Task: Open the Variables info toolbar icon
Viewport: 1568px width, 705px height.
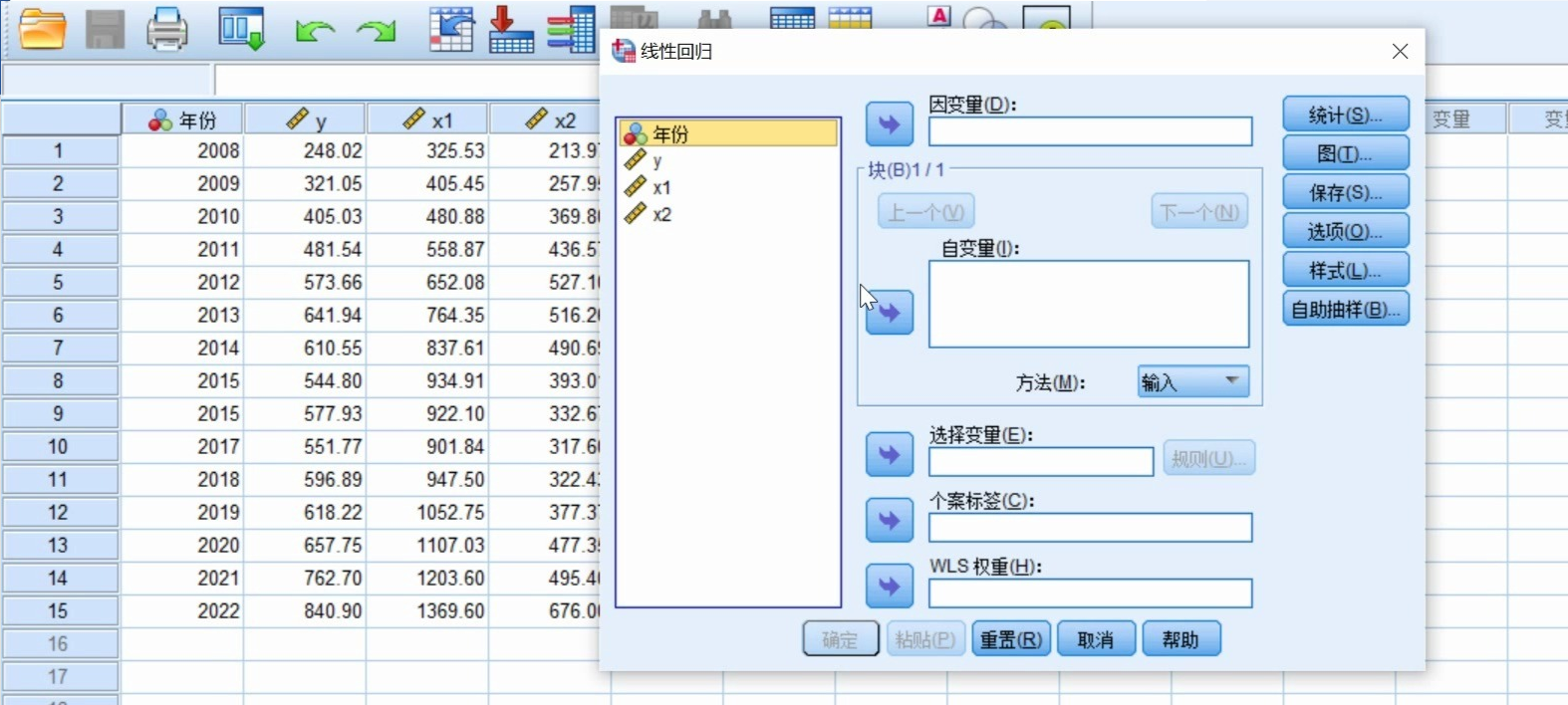Action: tap(572, 28)
